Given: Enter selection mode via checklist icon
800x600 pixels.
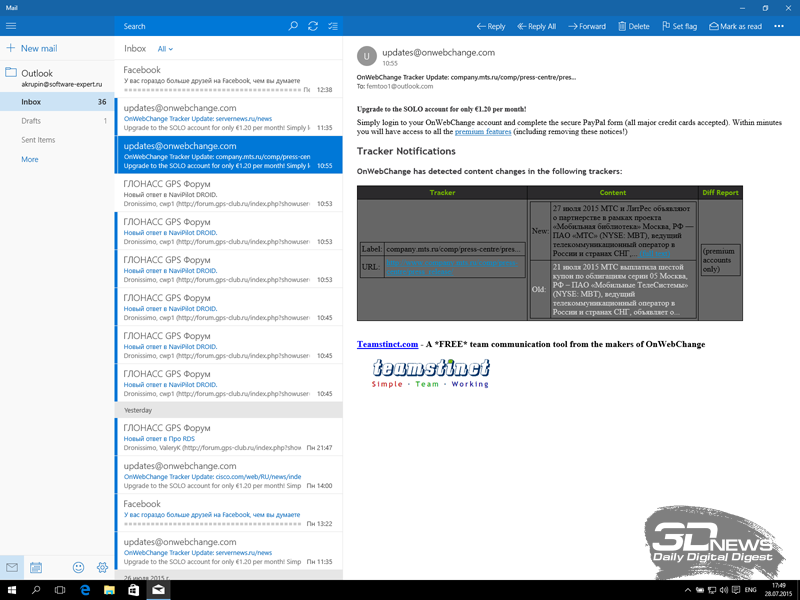Looking at the screenshot, I should [333, 26].
